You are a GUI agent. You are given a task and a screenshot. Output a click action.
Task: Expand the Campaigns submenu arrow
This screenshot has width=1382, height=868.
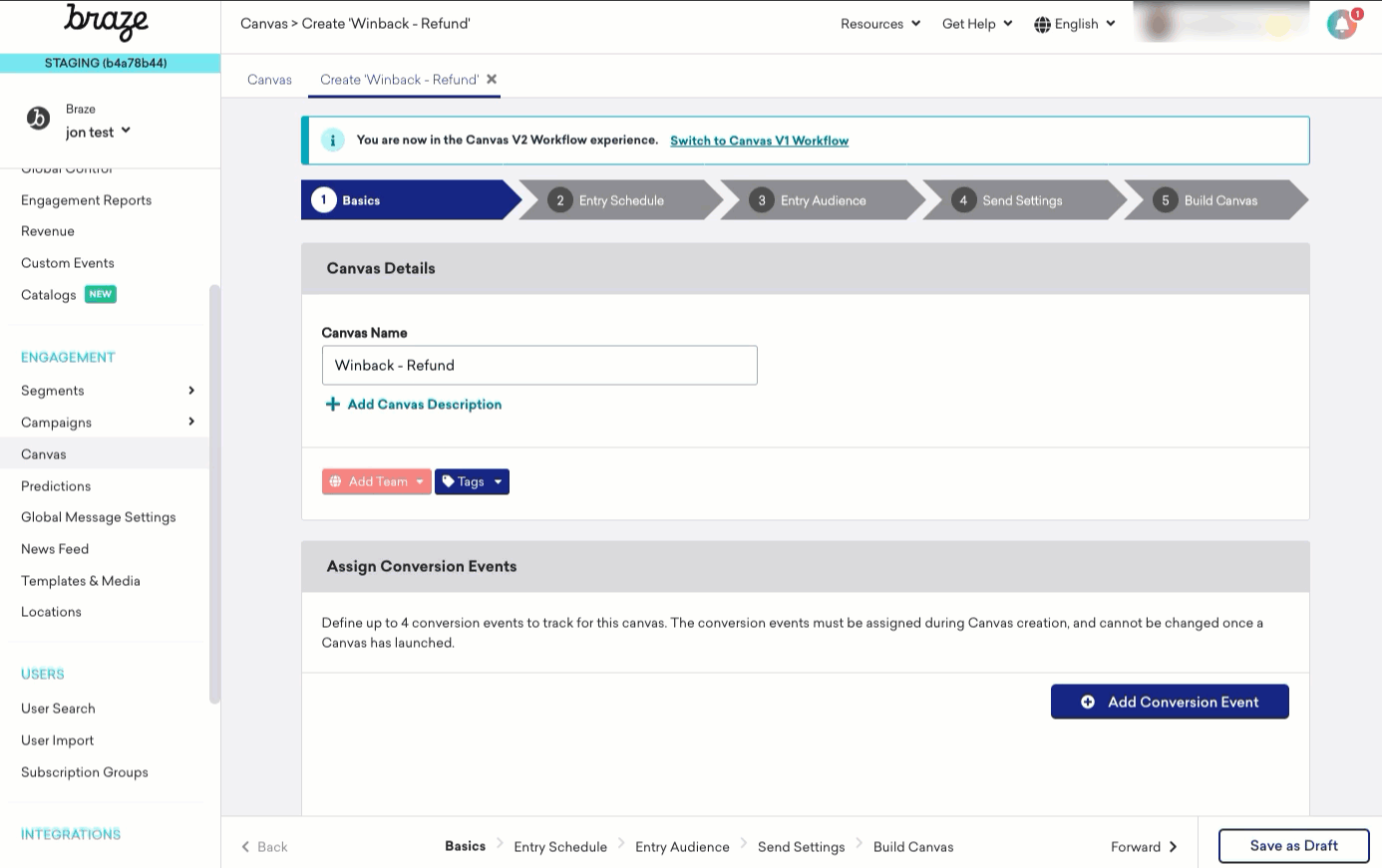[x=191, y=422]
